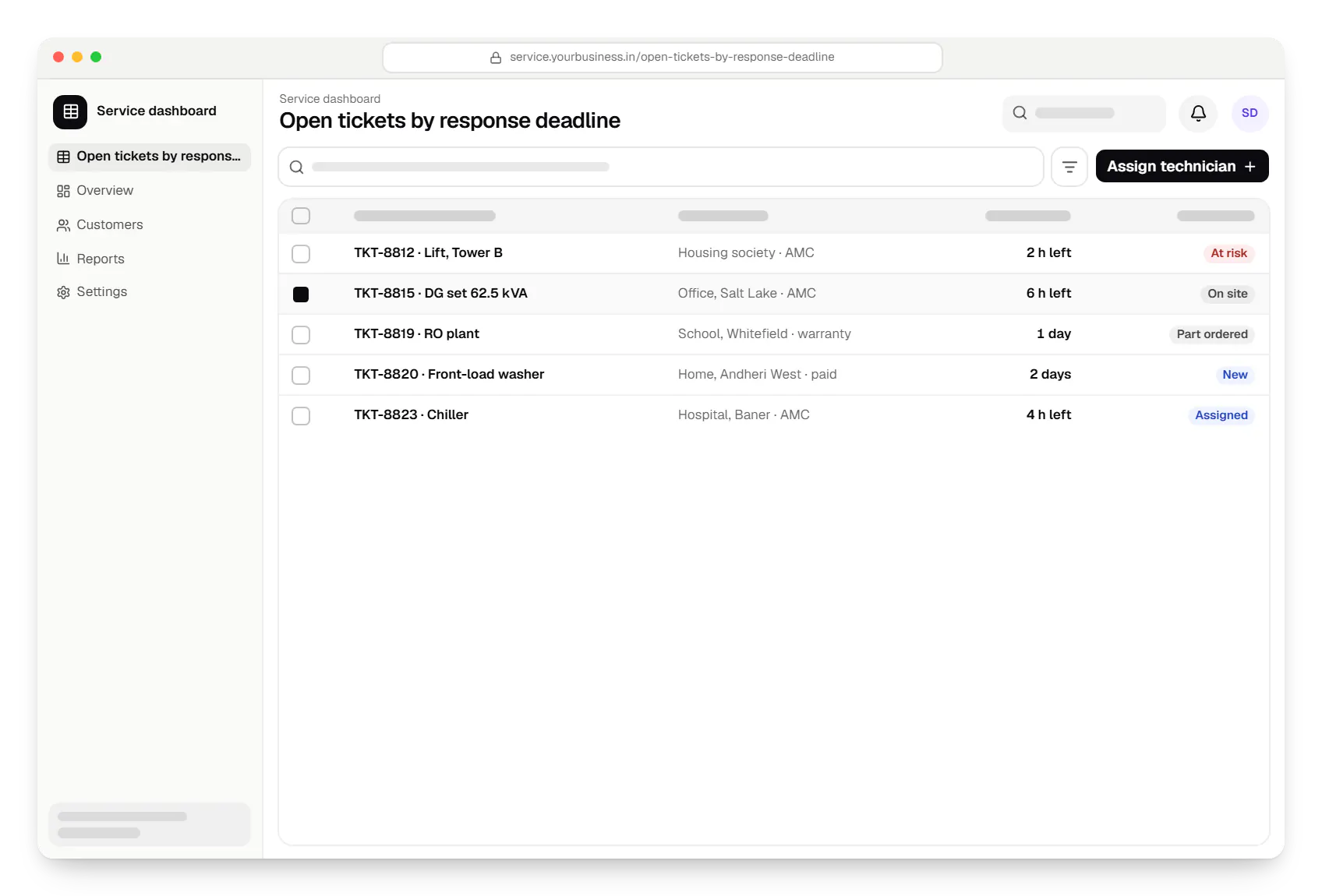The image size is (1322, 896).
Task: Click the Service dashboard breadcrumb
Action: [x=330, y=99]
